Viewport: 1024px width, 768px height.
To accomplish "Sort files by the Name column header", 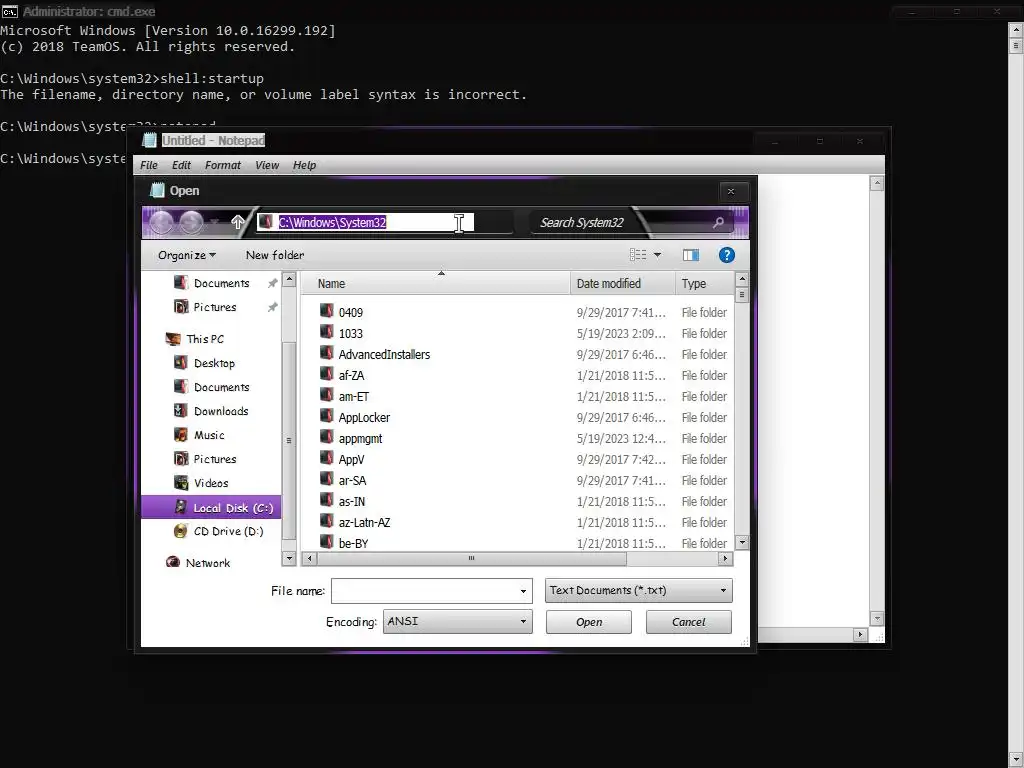I will 435,283.
